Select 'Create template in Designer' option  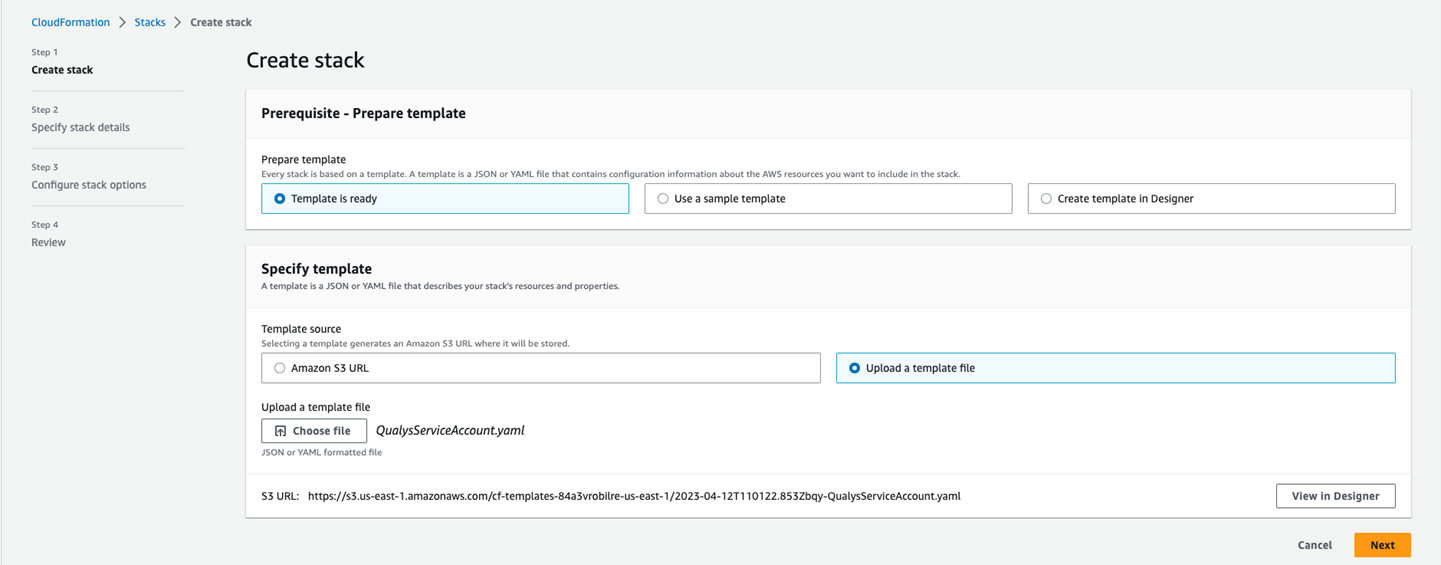1046,199
